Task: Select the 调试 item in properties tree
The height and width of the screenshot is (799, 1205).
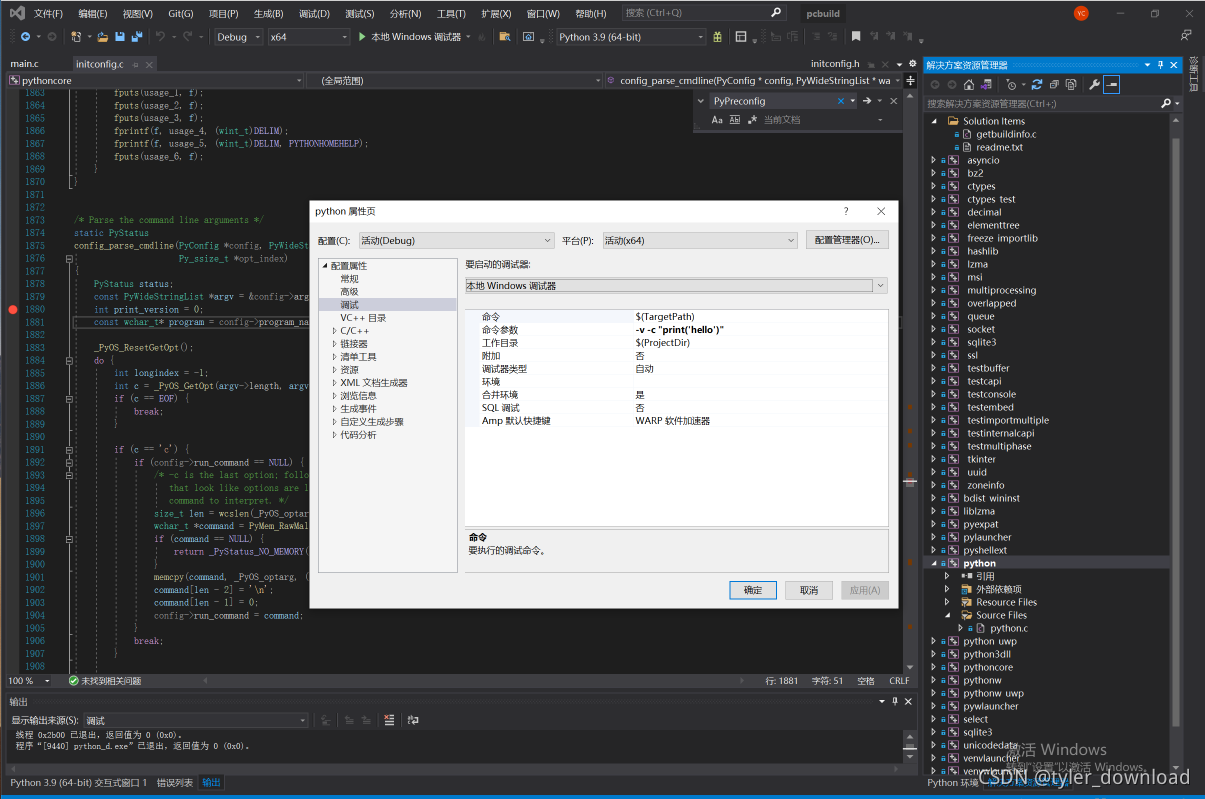Action: coord(349,305)
